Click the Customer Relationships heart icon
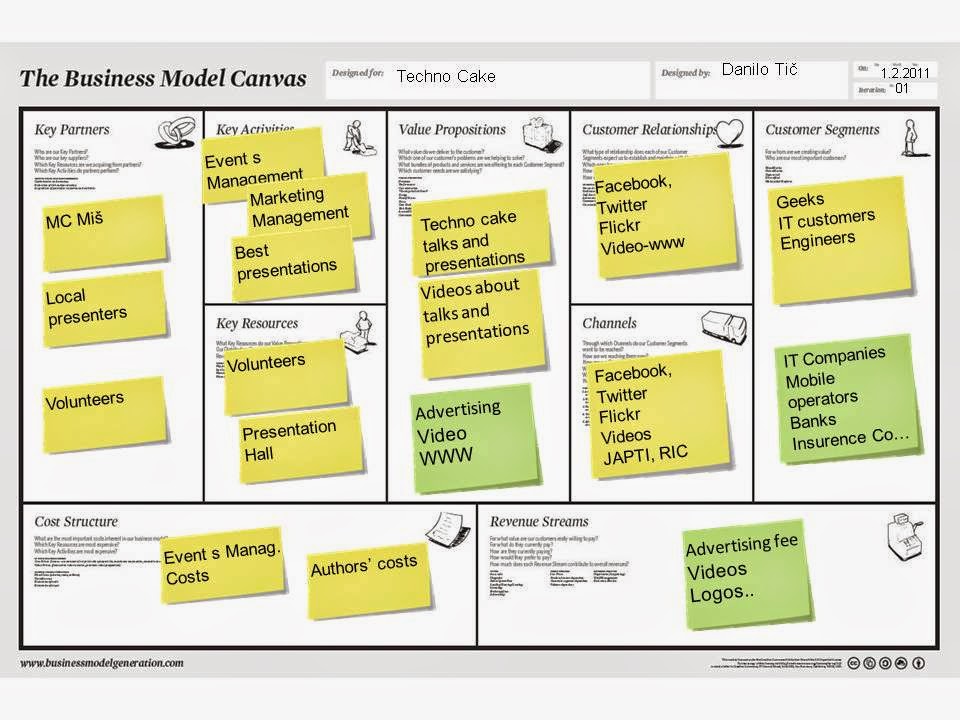960x720 pixels. coord(730,132)
